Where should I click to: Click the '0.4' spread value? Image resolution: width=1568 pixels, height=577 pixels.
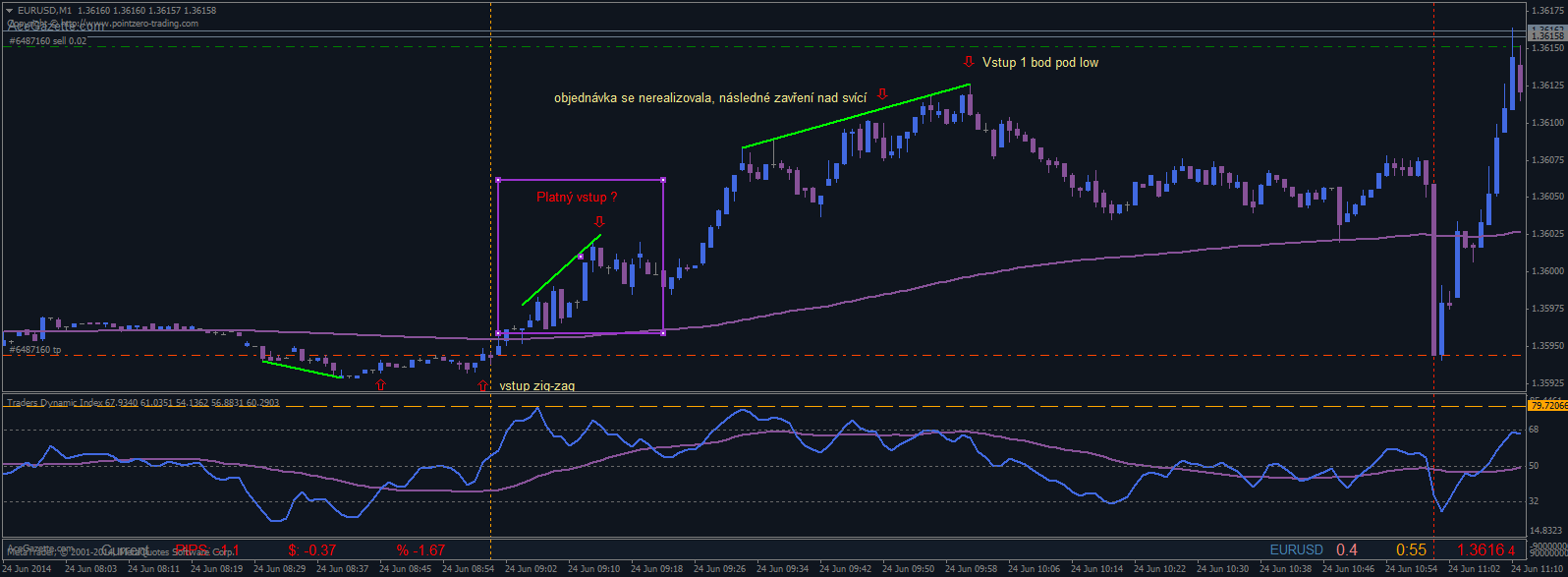tap(1347, 549)
